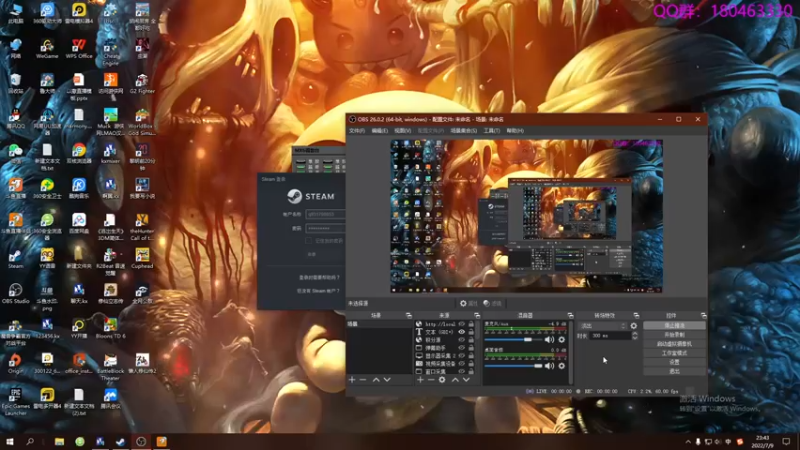Viewport: 800px width, 450px height.
Task: Open Cuphead desktop shortcut
Action: click(142, 259)
